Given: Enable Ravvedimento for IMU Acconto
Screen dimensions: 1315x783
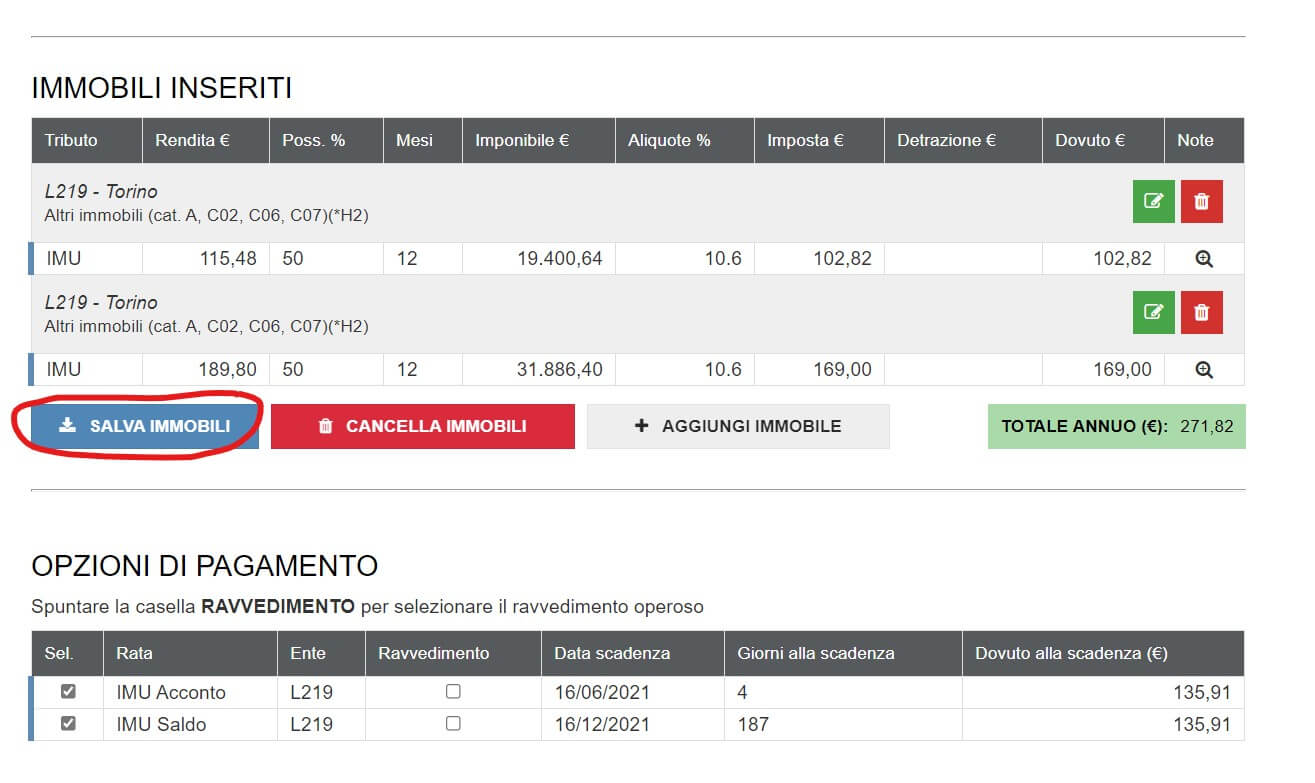Looking at the screenshot, I should [453, 691].
